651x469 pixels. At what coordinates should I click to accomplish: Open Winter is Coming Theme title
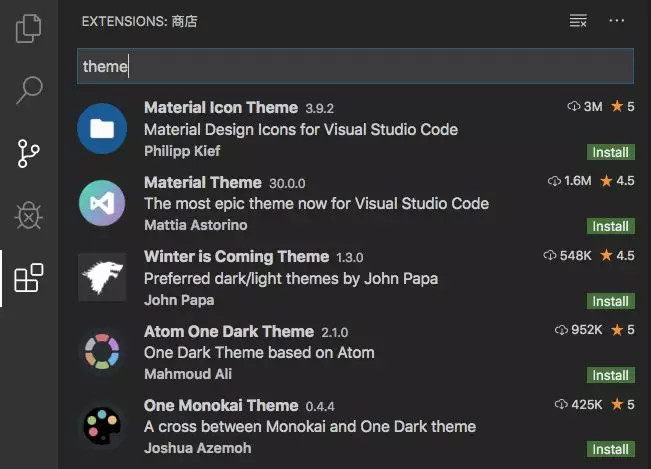click(x=236, y=256)
